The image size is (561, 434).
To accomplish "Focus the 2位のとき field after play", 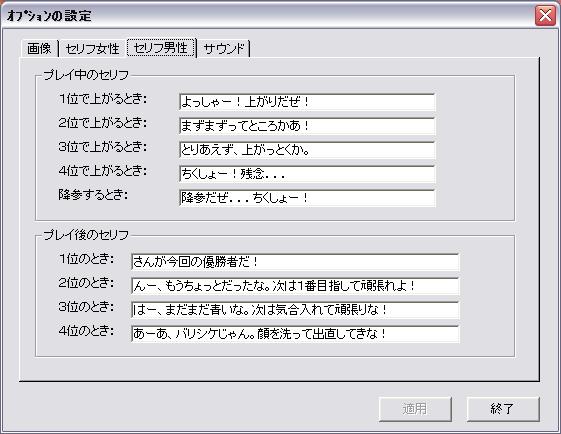I will coord(295,286).
